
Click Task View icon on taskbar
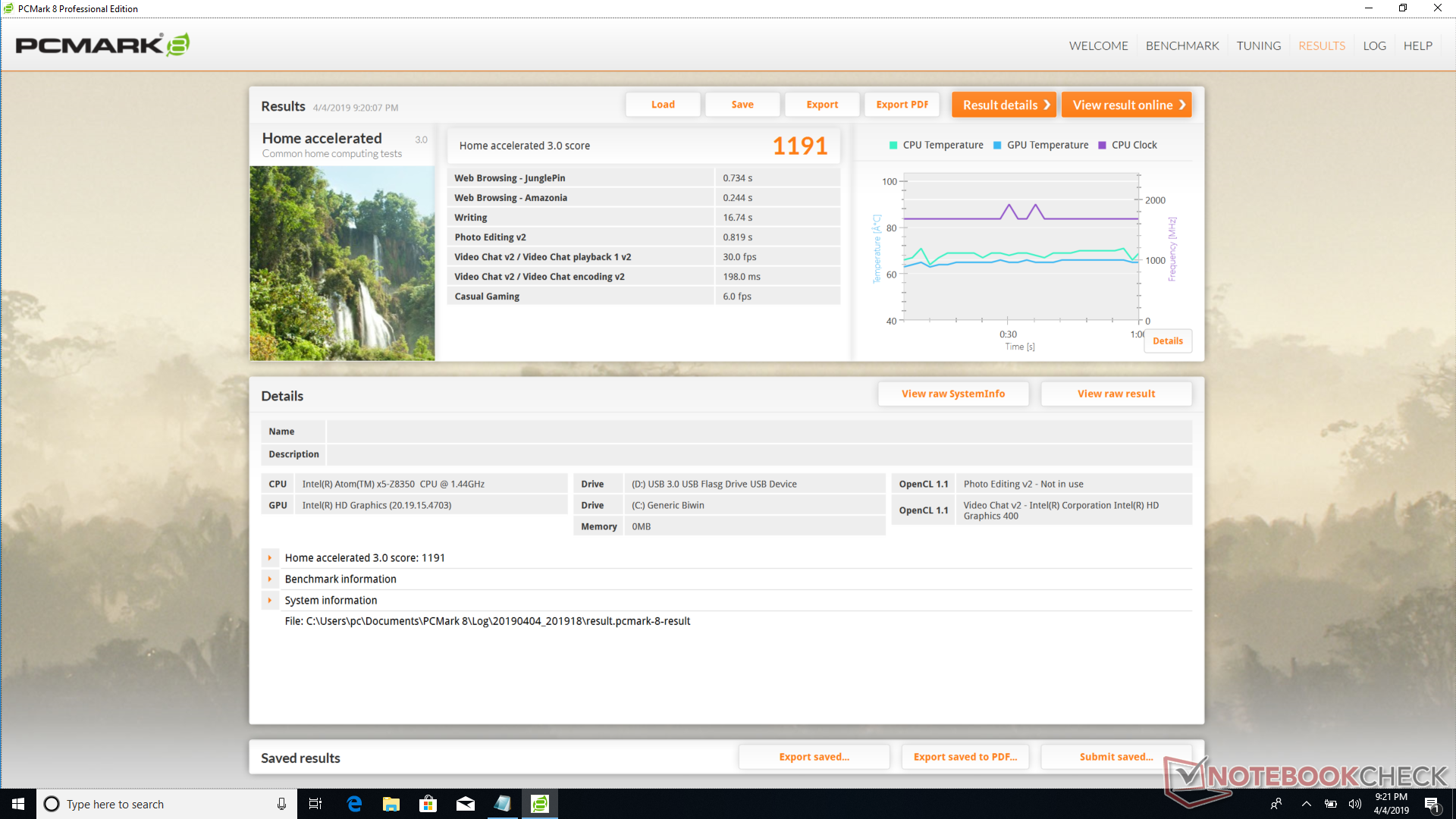[x=315, y=804]
